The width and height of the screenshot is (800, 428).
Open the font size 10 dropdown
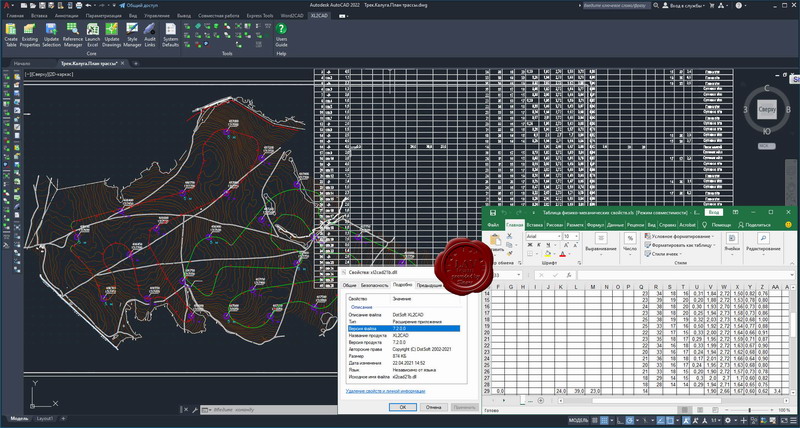(x=576, y=237)
